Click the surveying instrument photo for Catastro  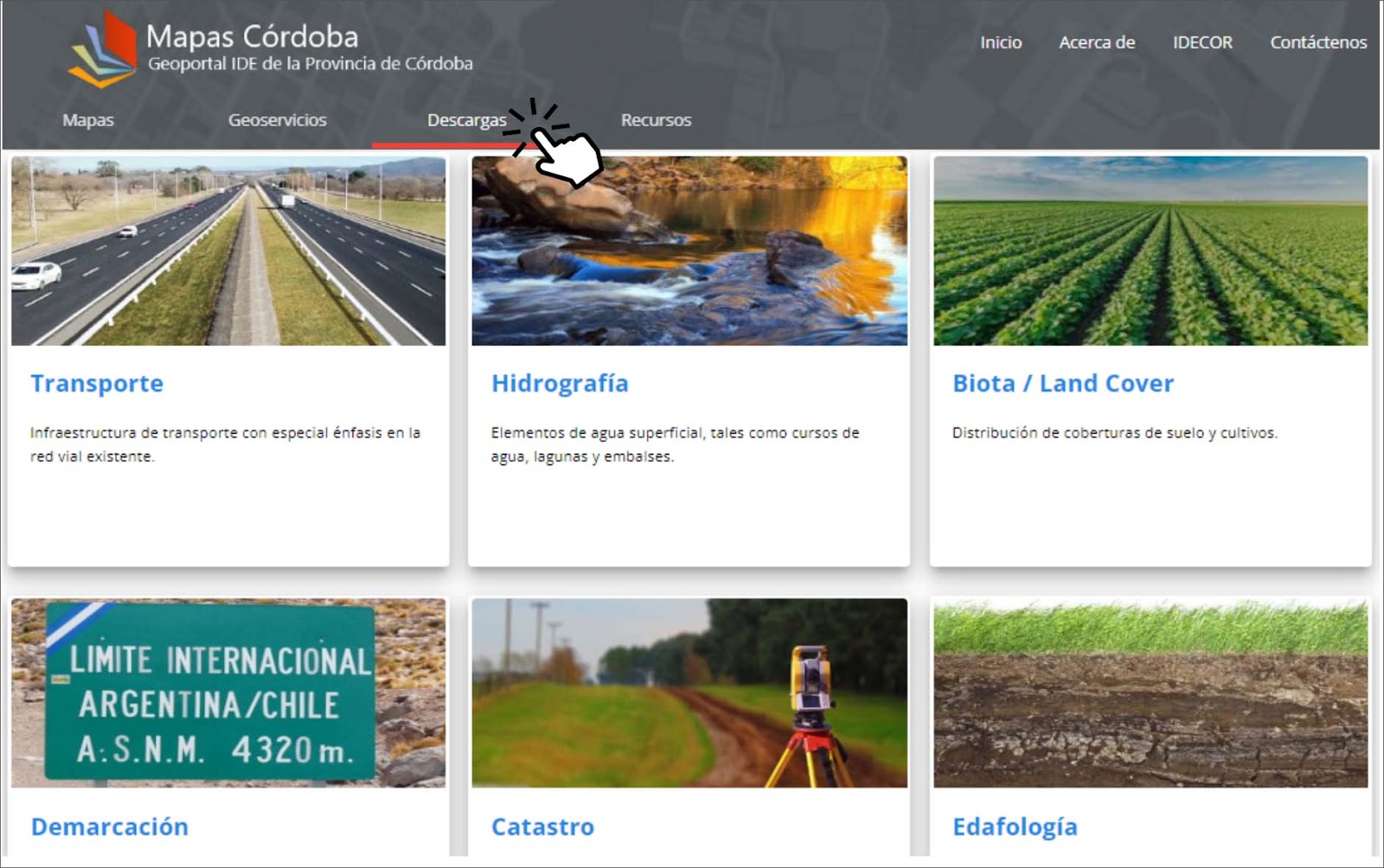tap(689, 692)
